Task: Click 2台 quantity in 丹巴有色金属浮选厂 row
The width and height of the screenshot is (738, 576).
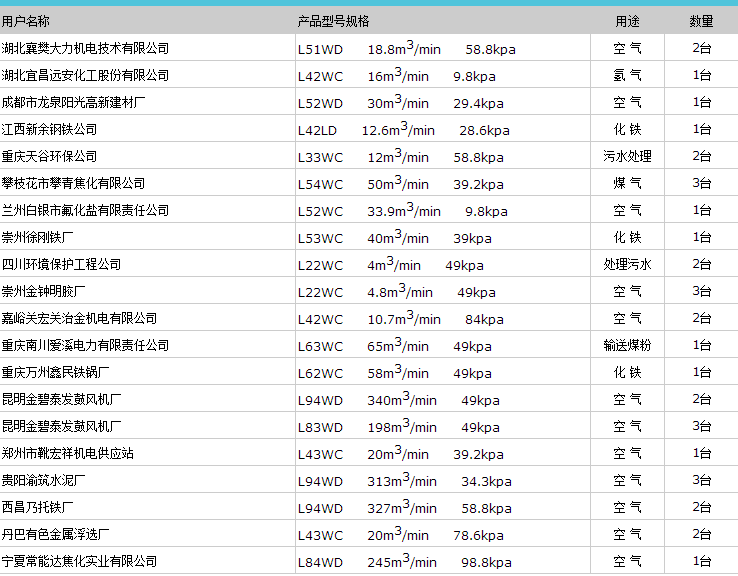Action: point(701,535)
